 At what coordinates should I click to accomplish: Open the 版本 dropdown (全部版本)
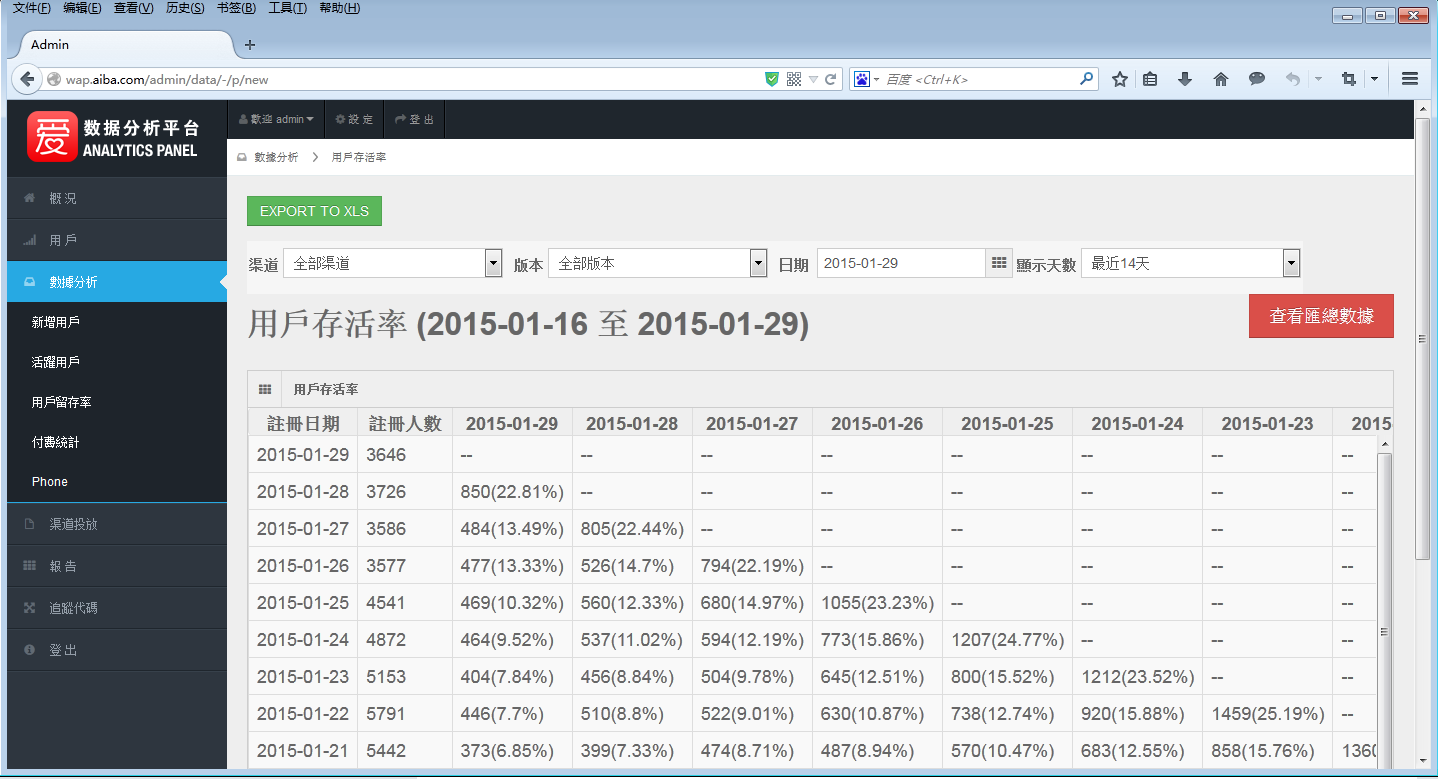pos(658,264)
